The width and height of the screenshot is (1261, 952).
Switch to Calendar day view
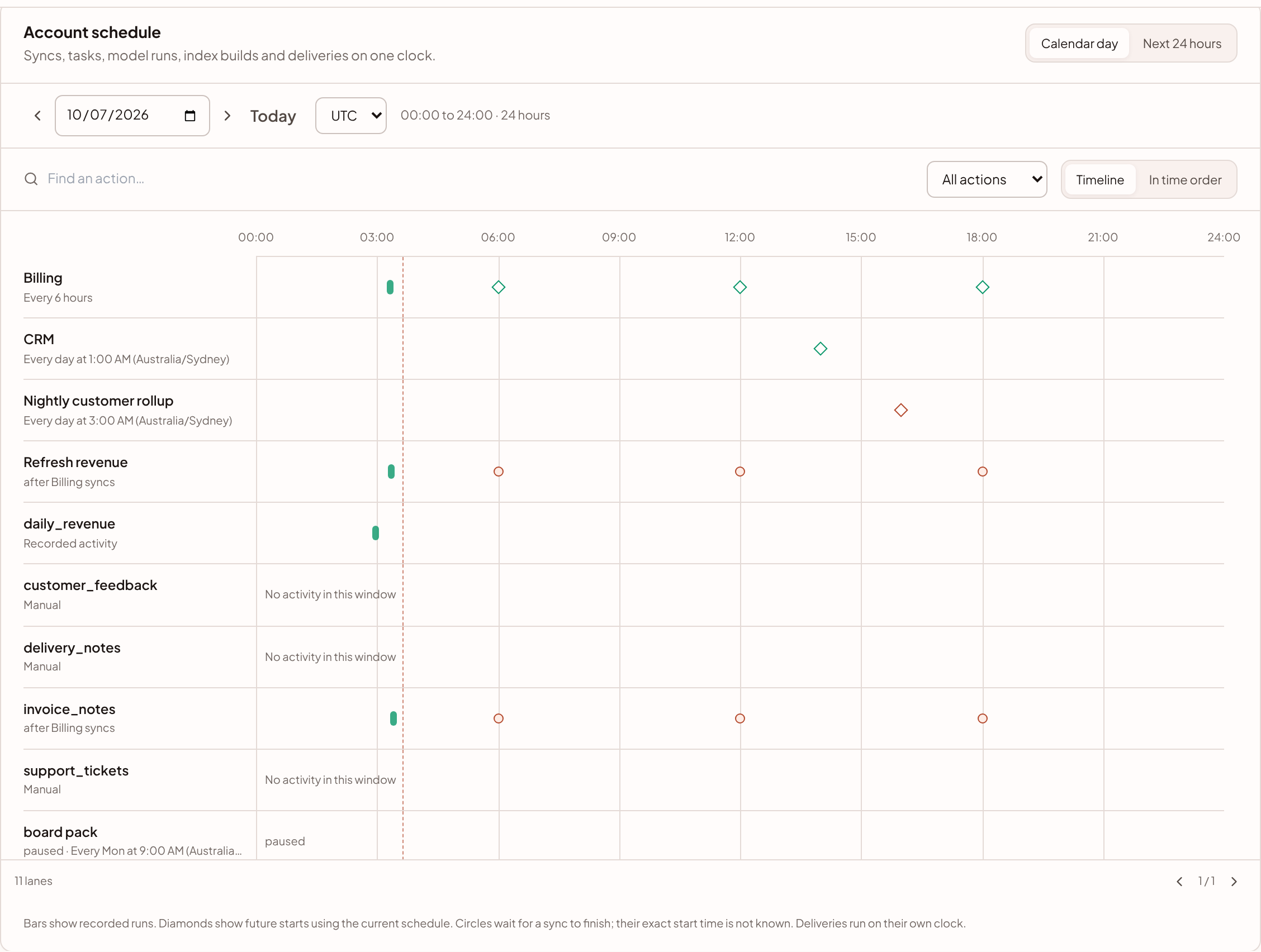tap(1079, 44)
